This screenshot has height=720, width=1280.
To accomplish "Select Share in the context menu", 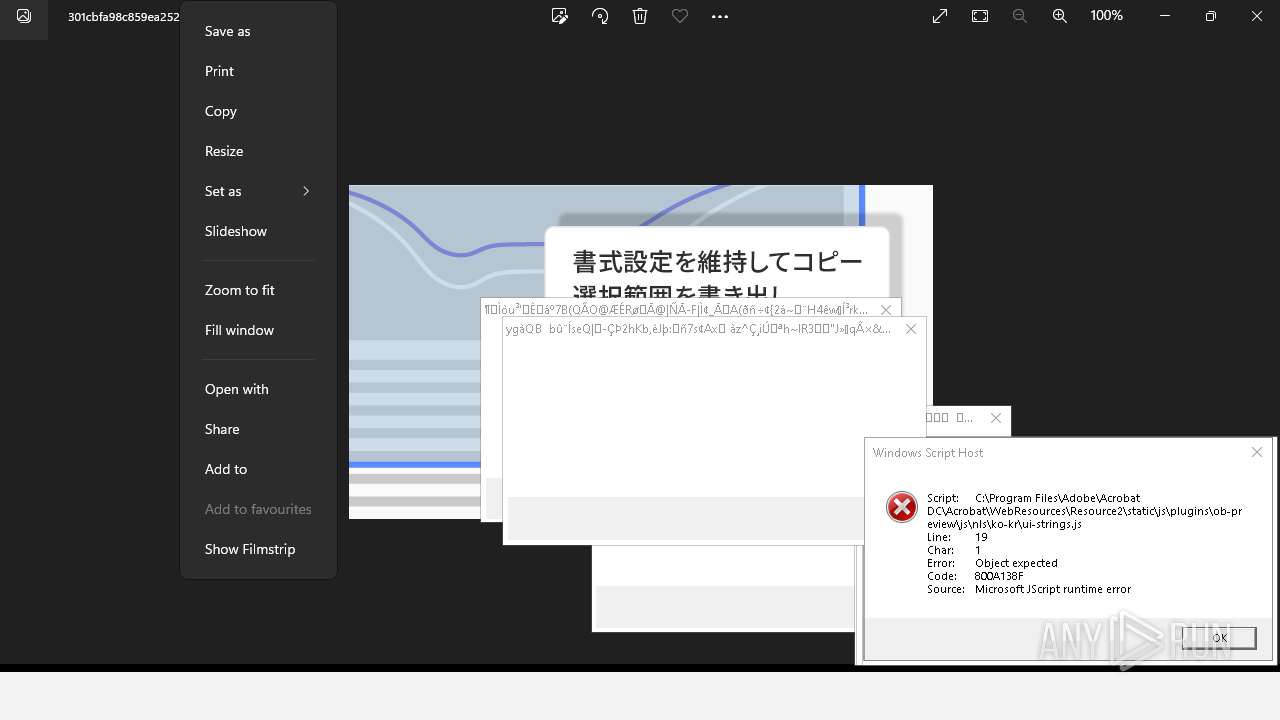I will pyautogui.click(x=258, y=429).
